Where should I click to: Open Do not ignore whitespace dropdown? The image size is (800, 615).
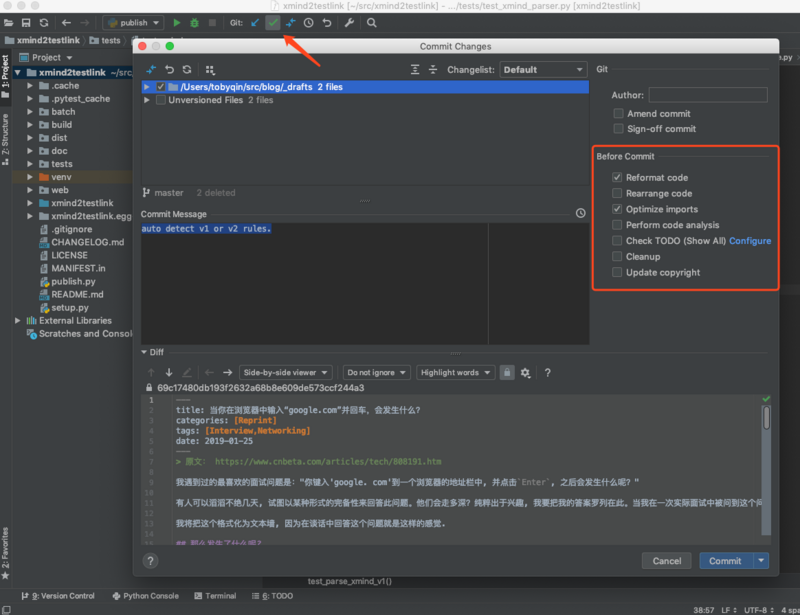pos(377,373)
